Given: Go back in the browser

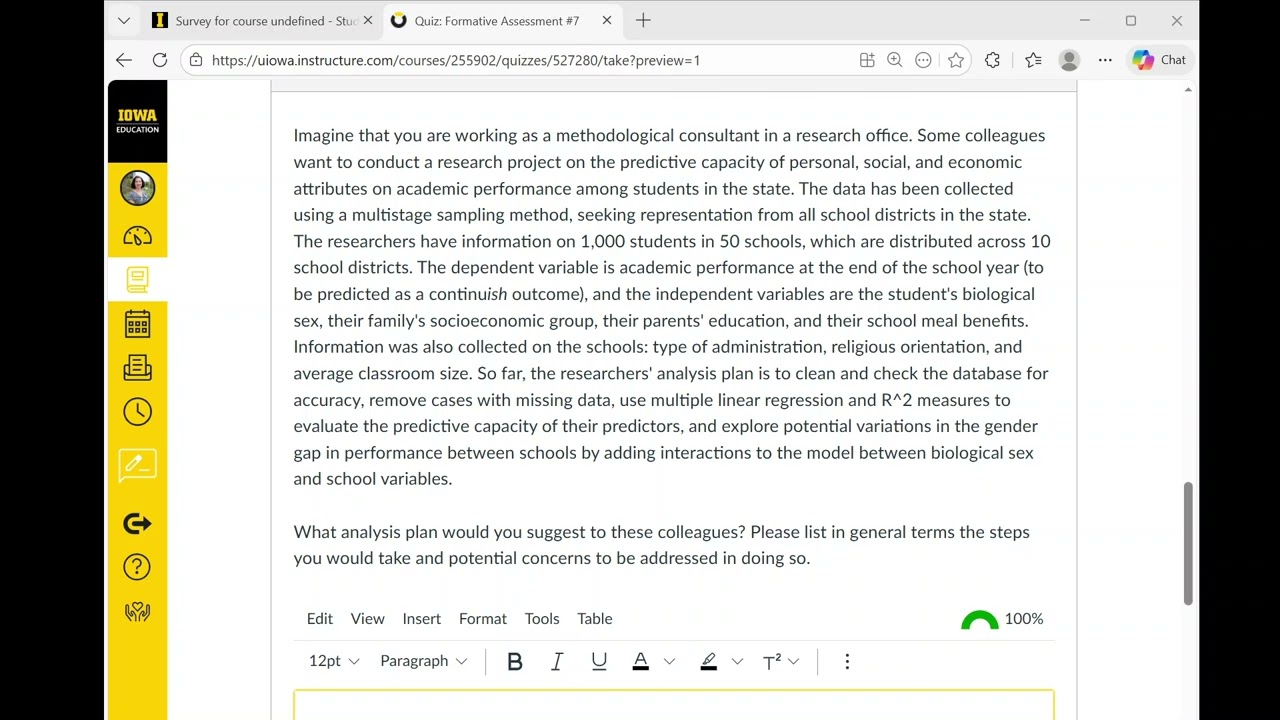Looking at the screenshot, I should [123, 60].
